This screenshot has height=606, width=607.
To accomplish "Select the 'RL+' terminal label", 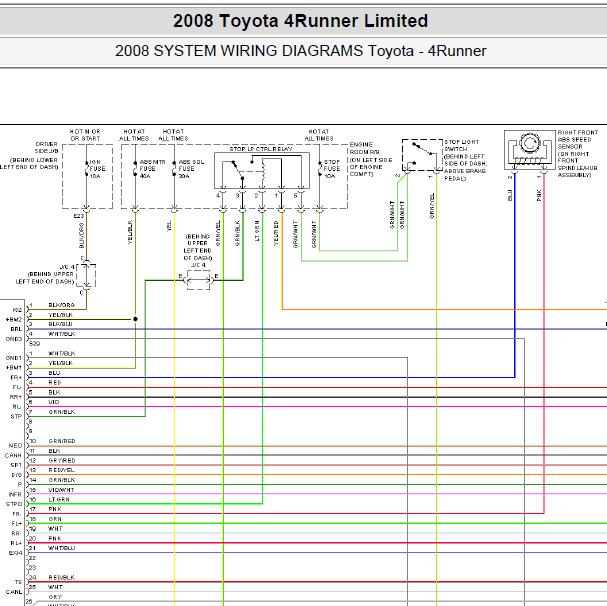I will 16,543.
